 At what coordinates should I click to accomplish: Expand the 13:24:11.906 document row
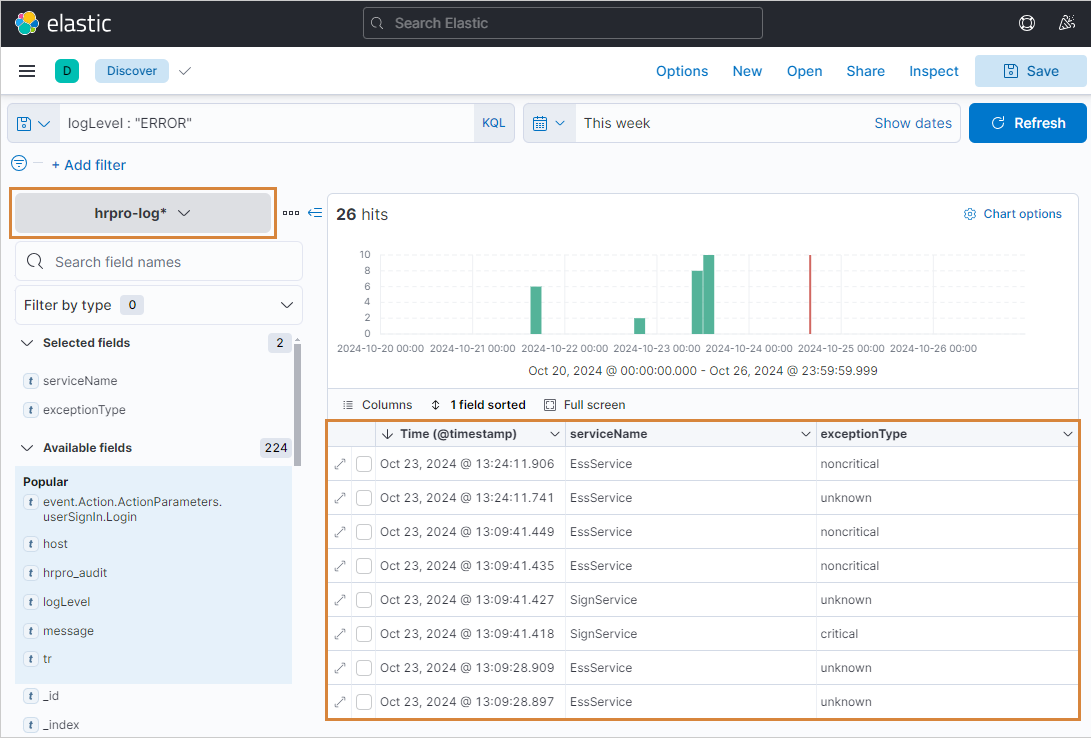tap(340, 464)
